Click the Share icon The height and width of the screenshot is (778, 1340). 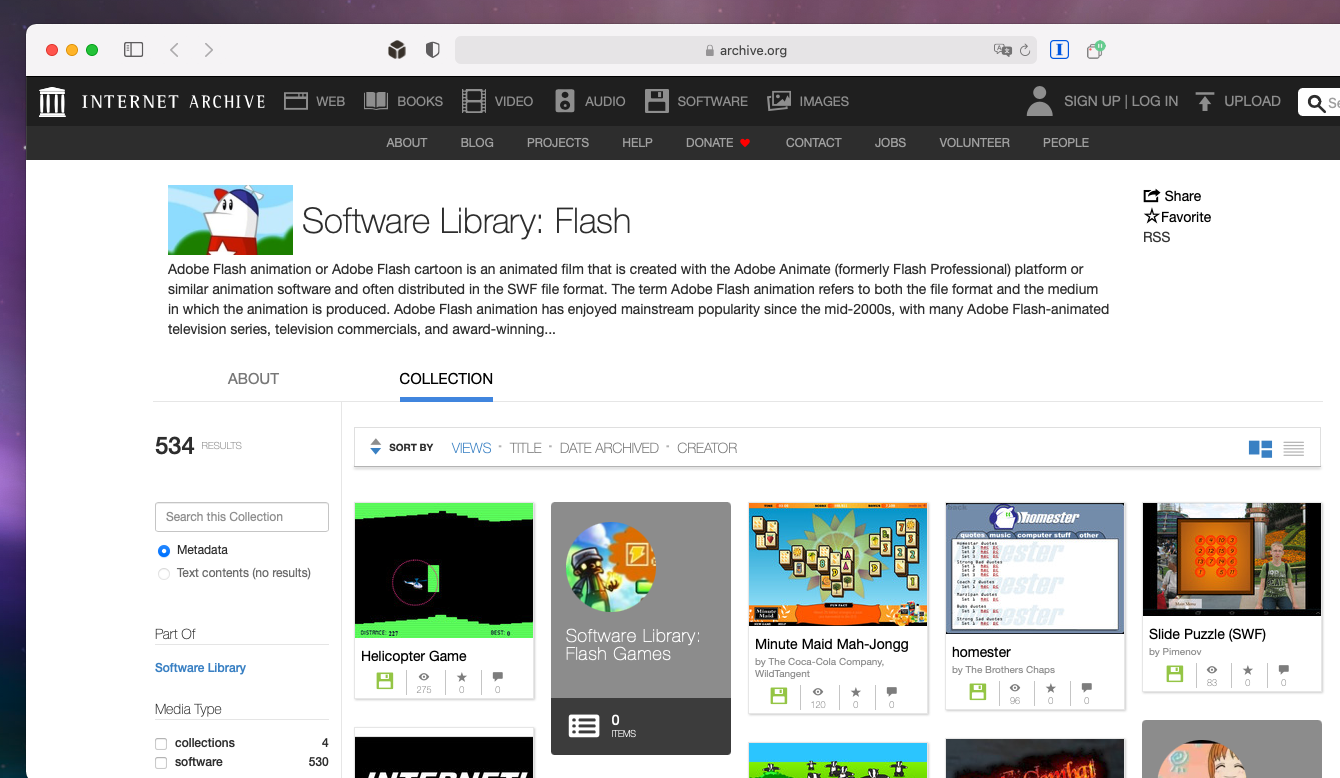1152,196
